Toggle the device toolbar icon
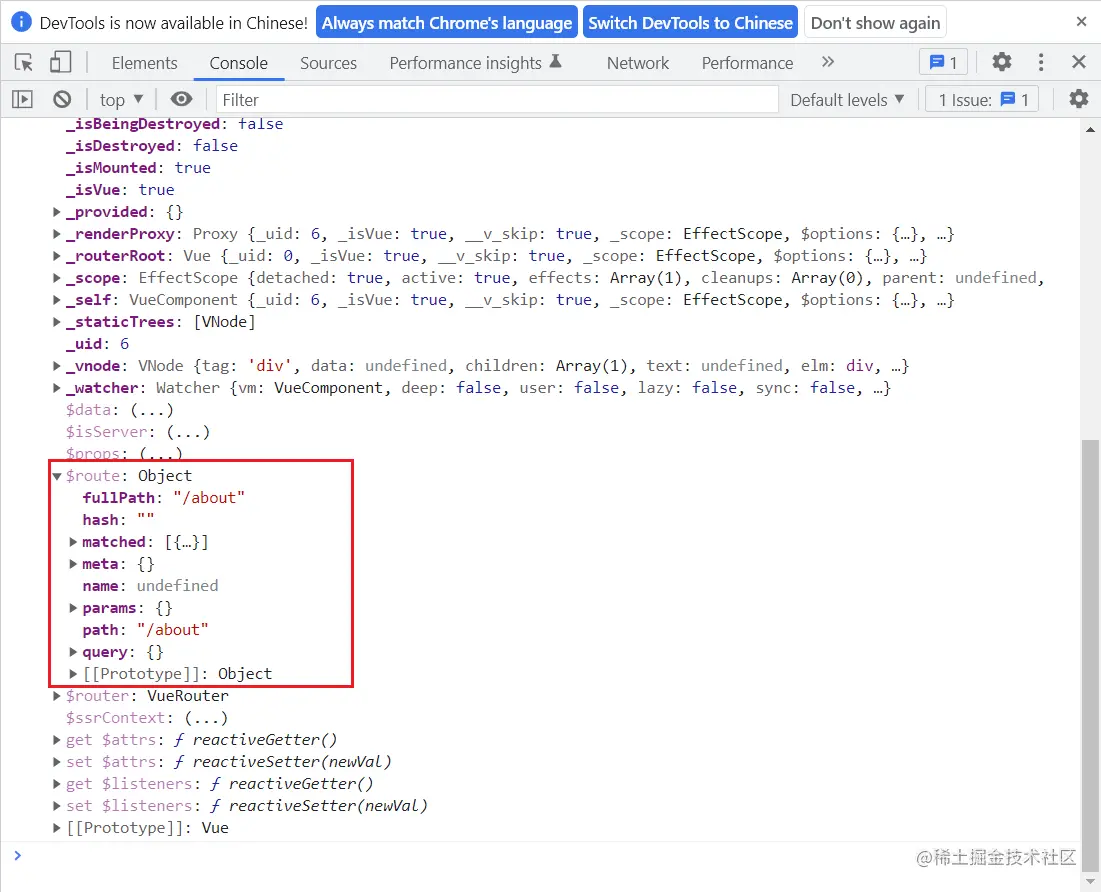Screen dimensions: 1101x892 [60, 63]
